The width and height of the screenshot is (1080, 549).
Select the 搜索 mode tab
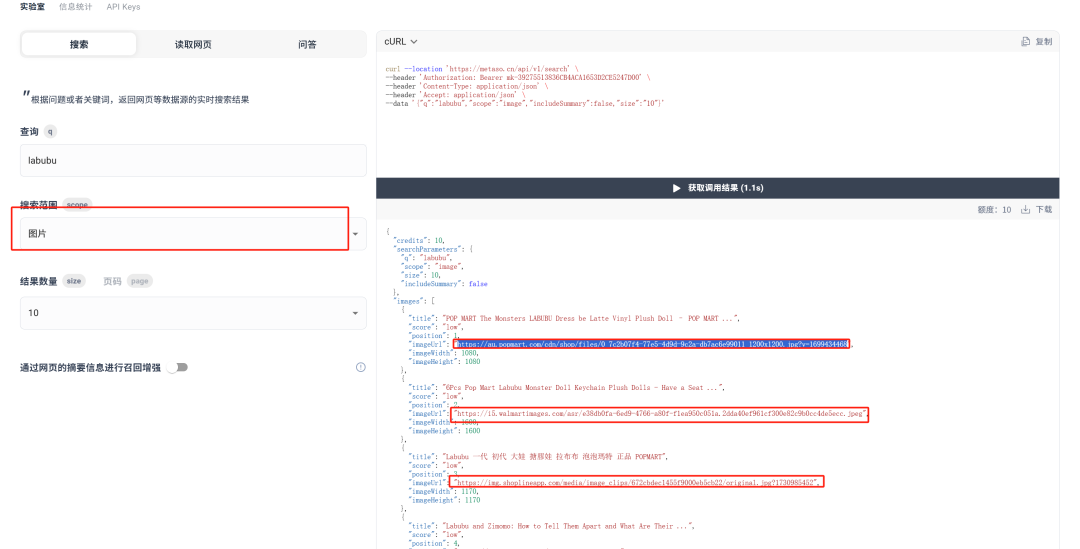[x=79, y=44]
